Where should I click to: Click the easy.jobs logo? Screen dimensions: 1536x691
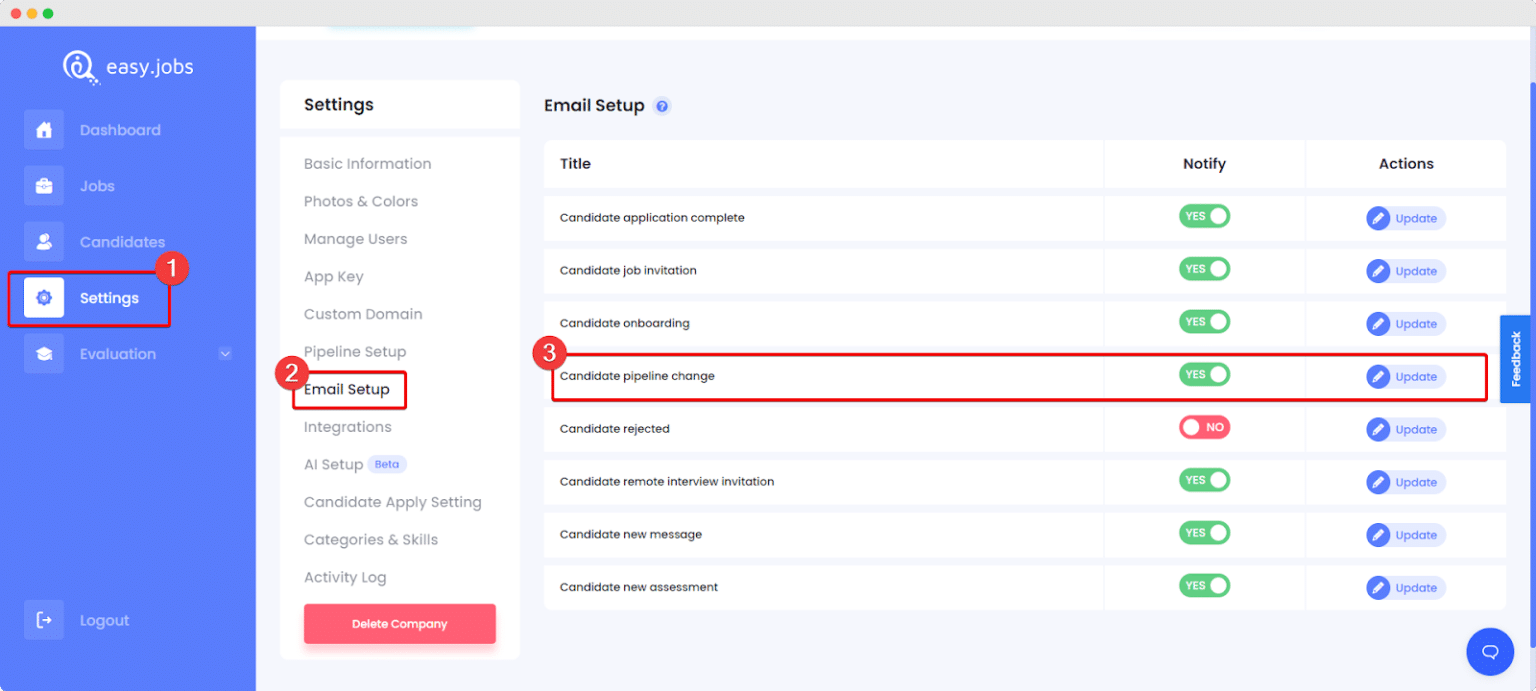127,66
